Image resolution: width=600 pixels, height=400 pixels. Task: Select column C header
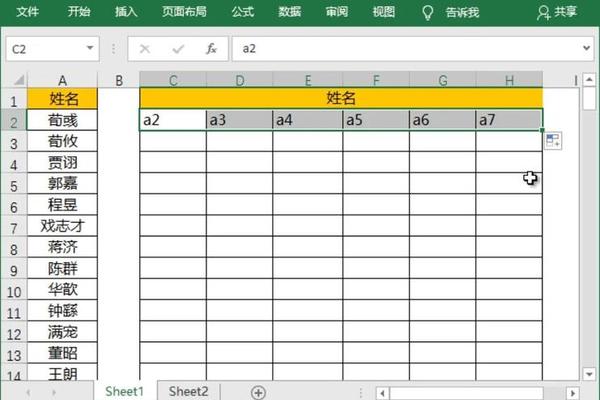tap(173, 80)
